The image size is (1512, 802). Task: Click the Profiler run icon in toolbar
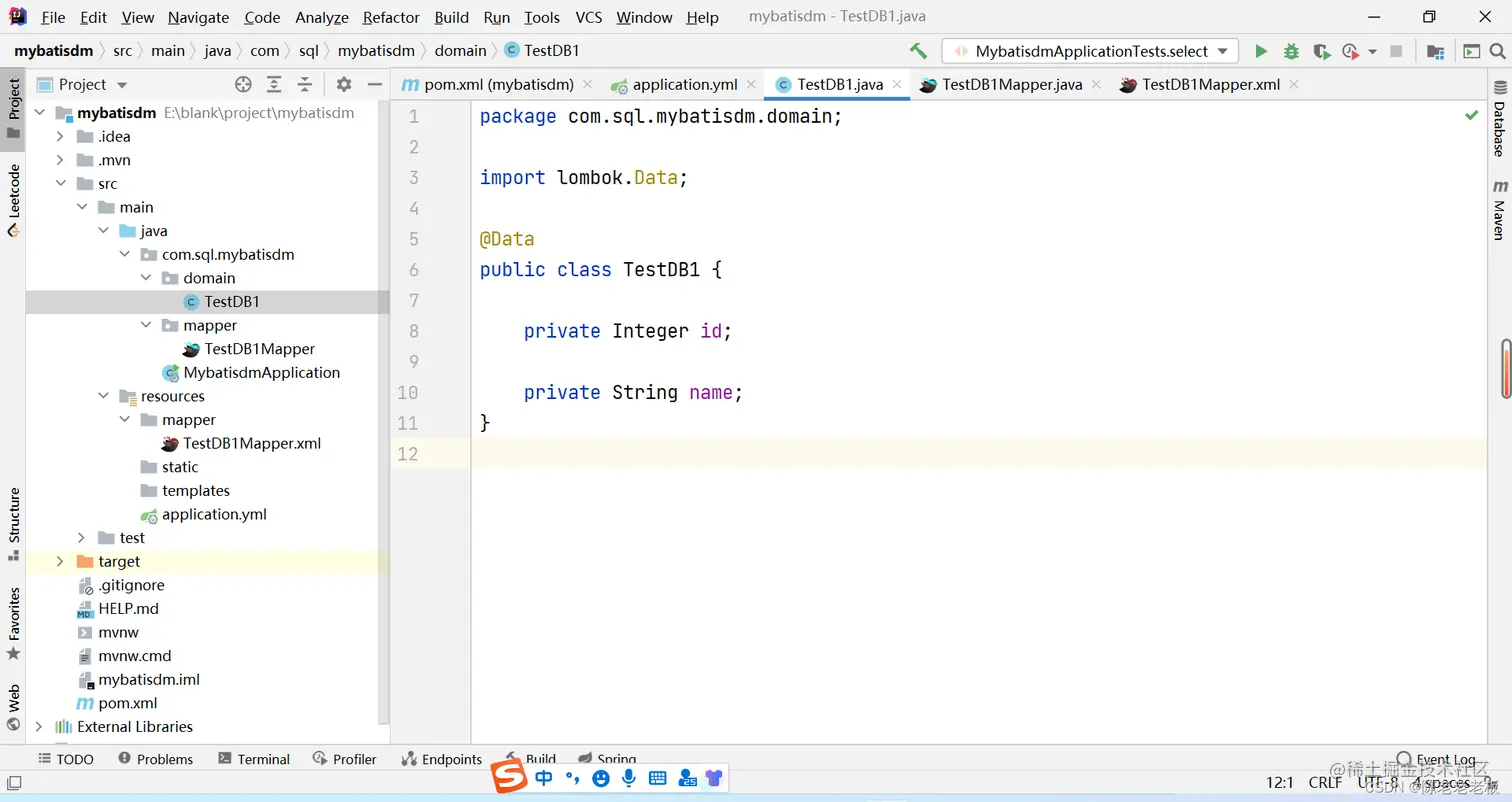1350,51
